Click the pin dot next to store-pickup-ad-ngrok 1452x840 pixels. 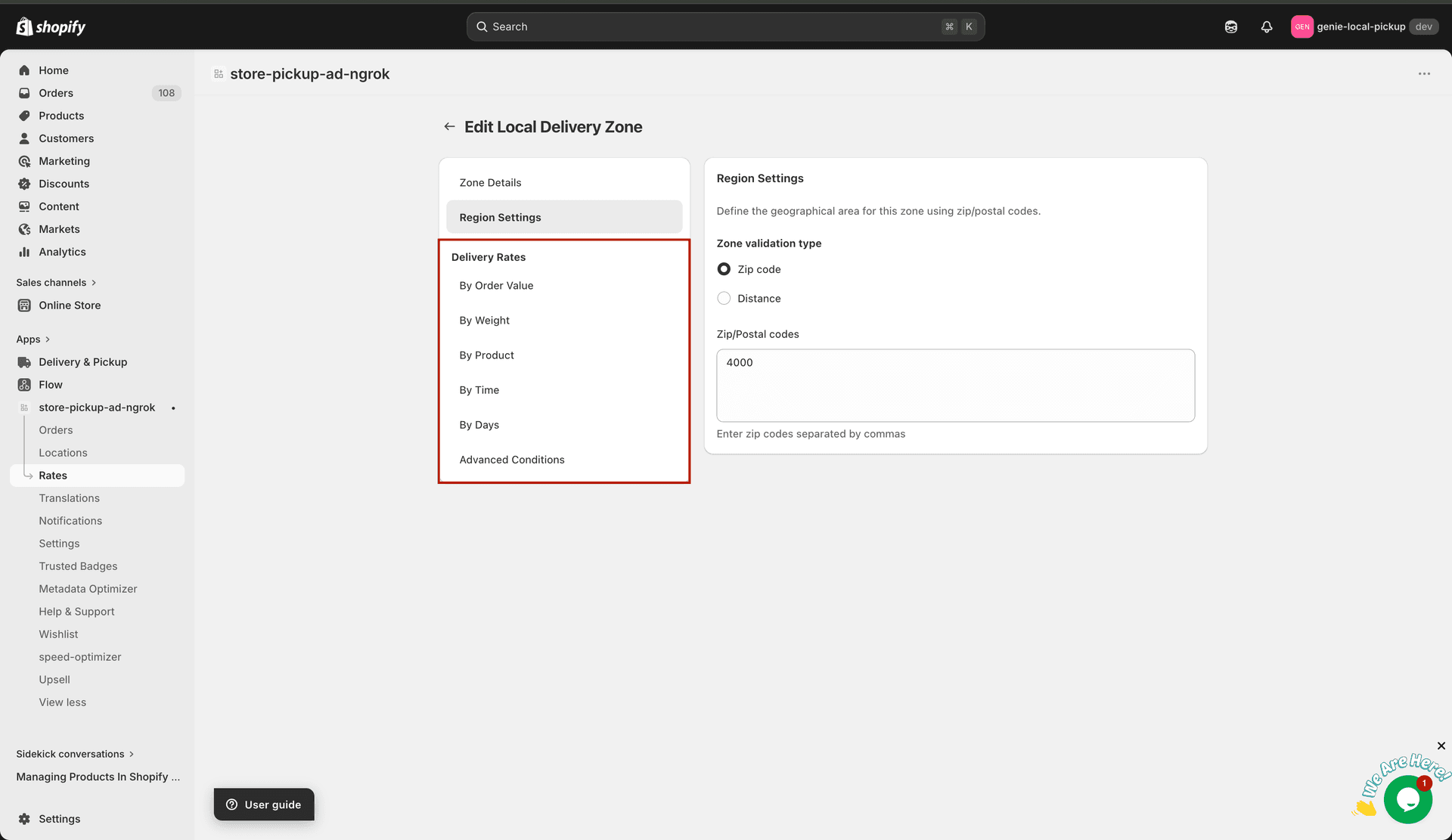pos(173,408)
